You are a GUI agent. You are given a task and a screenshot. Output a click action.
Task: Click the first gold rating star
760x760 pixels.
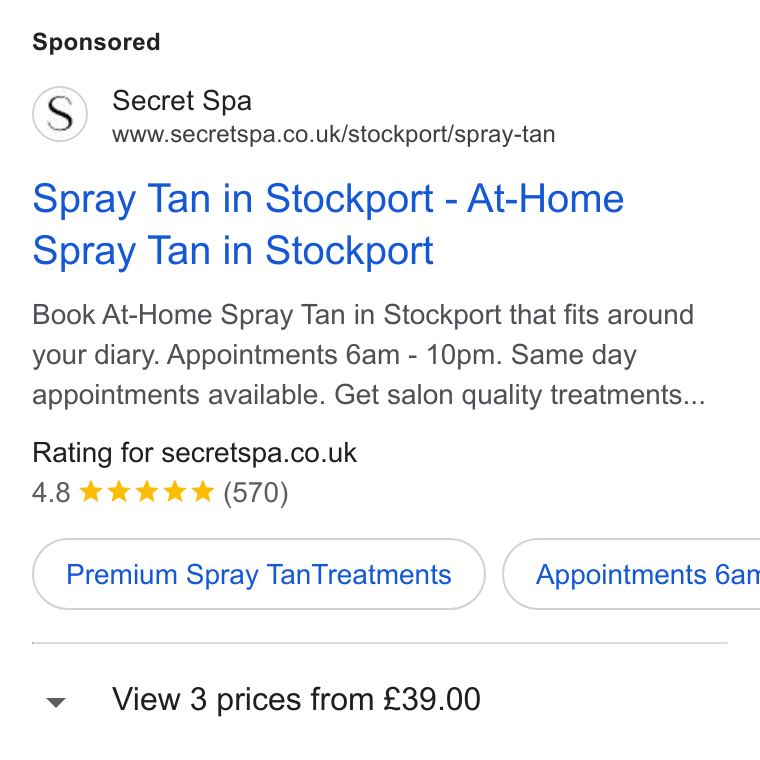pos(91,491)
